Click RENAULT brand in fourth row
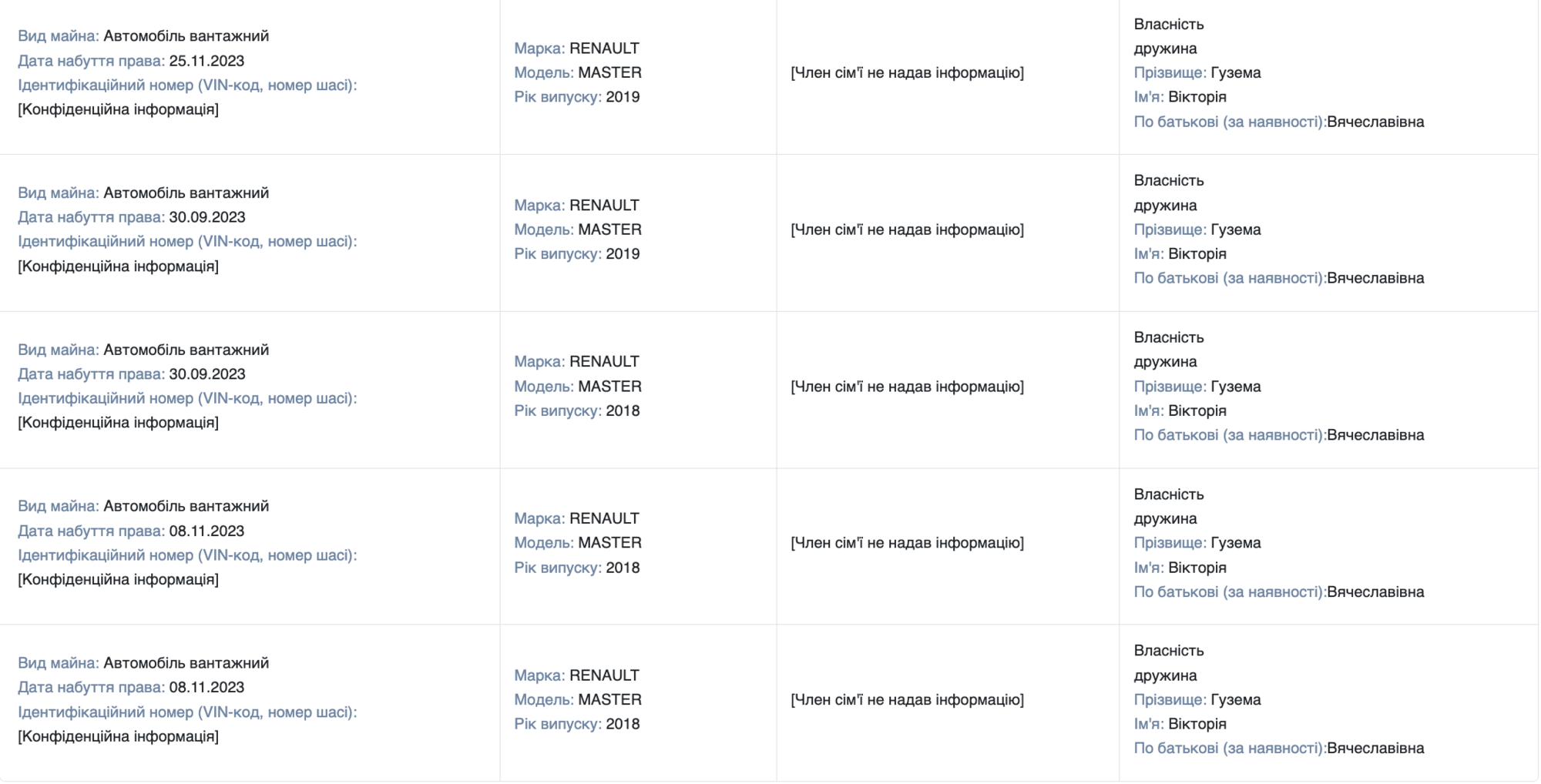 pos(604,518)
